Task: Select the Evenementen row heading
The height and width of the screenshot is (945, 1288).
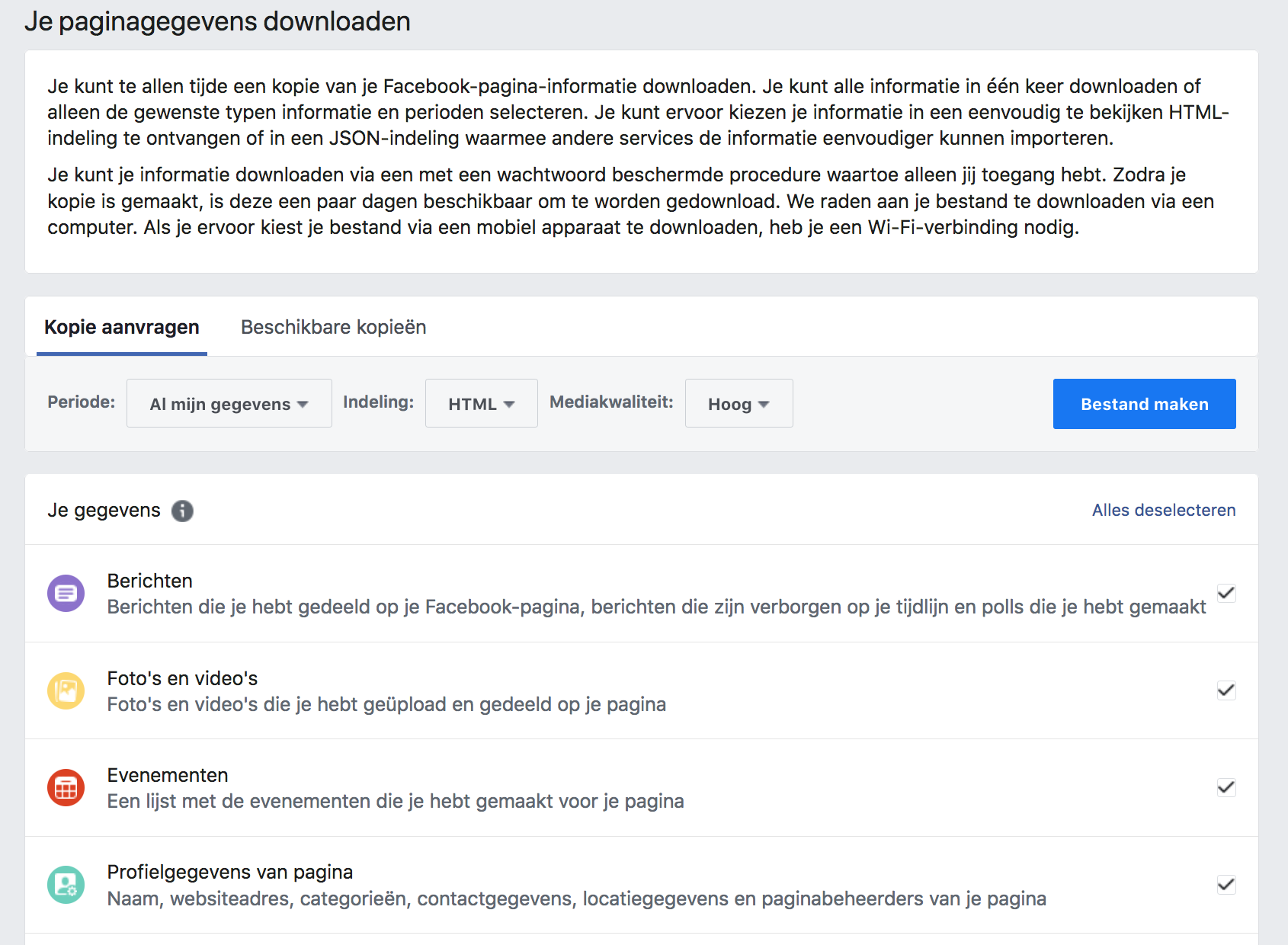Action: [168, 775]
